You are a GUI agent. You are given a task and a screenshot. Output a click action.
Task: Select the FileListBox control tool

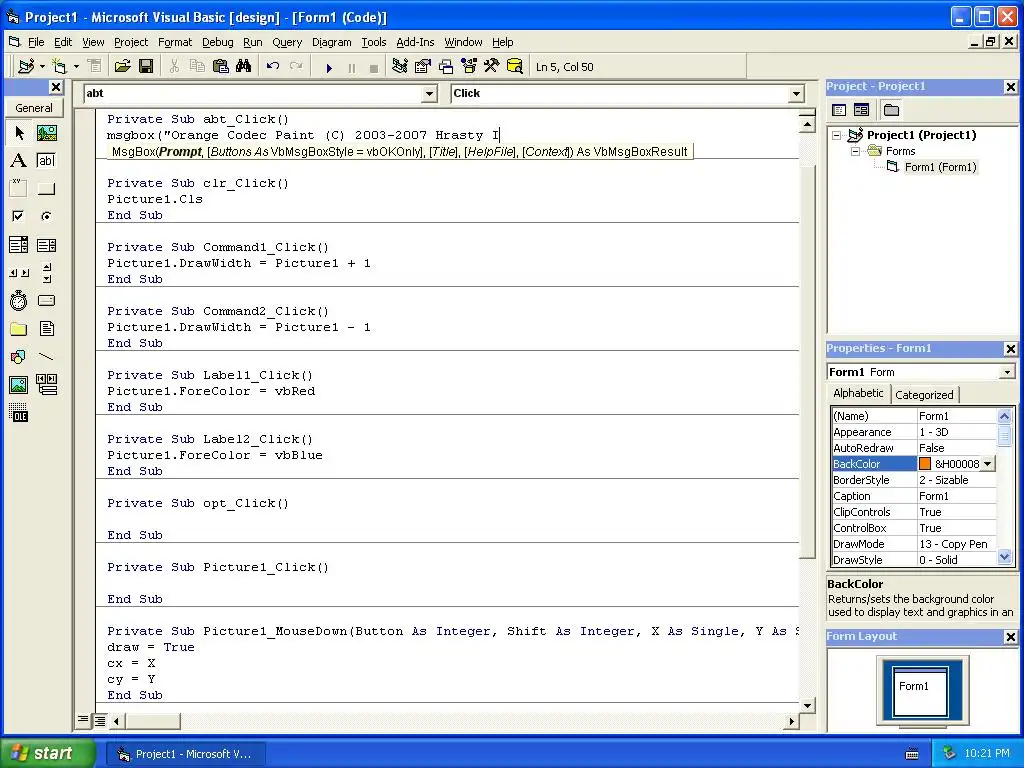tap(46, 328)
